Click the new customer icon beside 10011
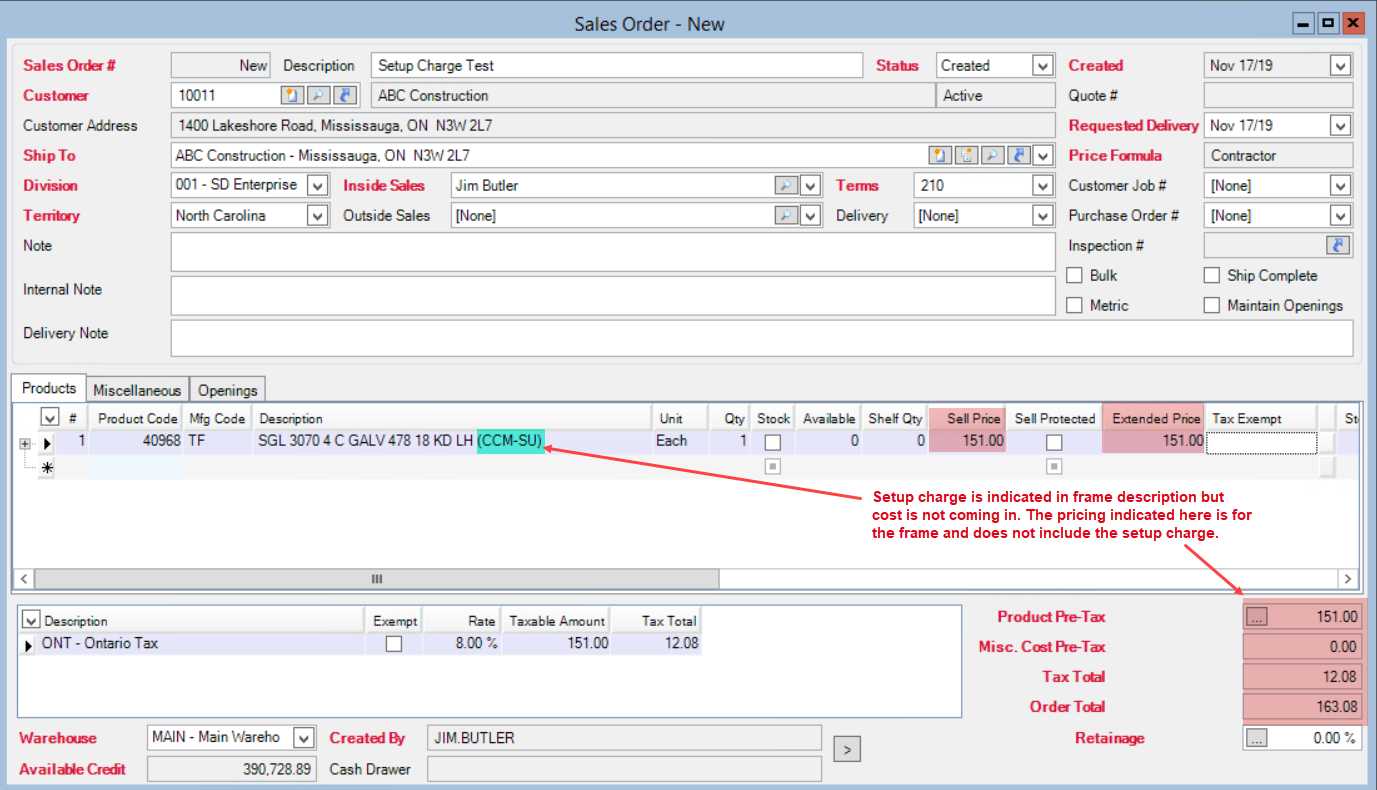This screenshot has height=790, width=1377. [291, 96]
